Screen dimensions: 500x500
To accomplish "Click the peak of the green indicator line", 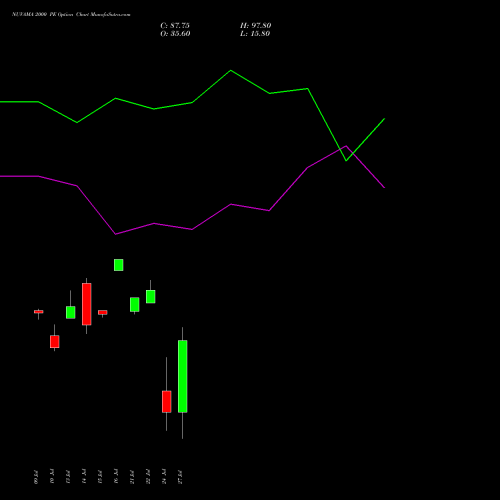I will (231, 71).
